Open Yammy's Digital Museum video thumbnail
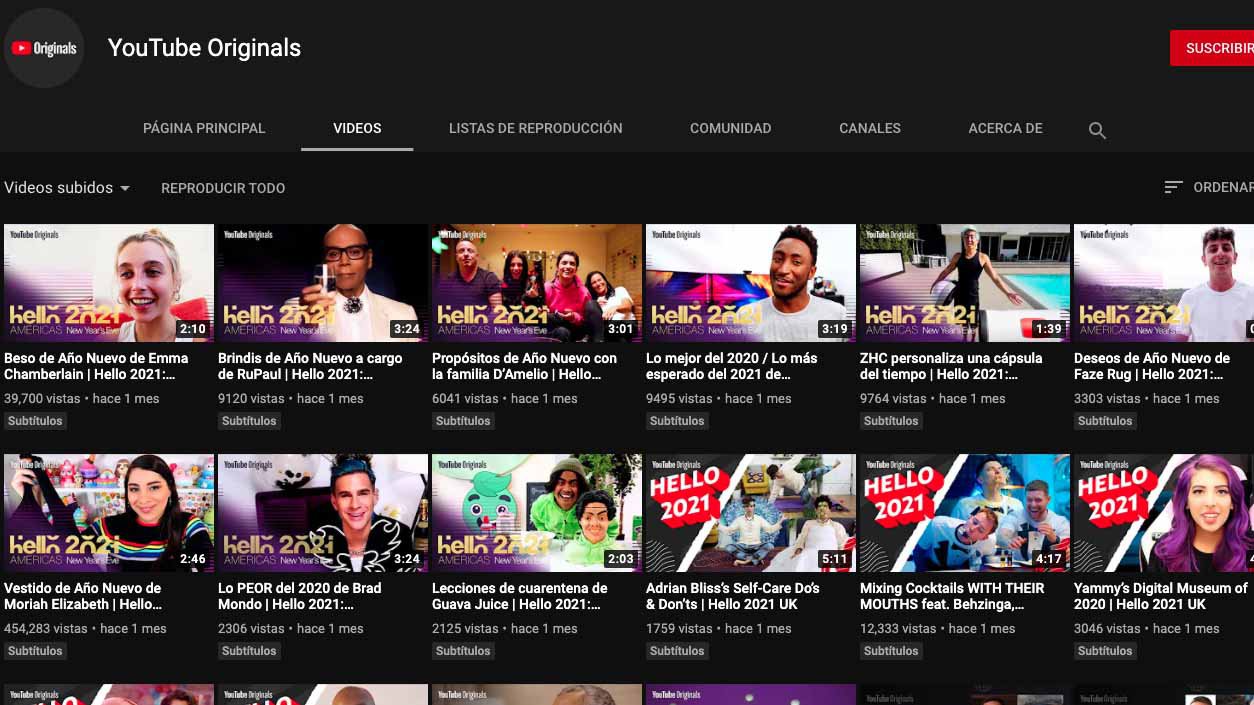 tap(1164, 513)
